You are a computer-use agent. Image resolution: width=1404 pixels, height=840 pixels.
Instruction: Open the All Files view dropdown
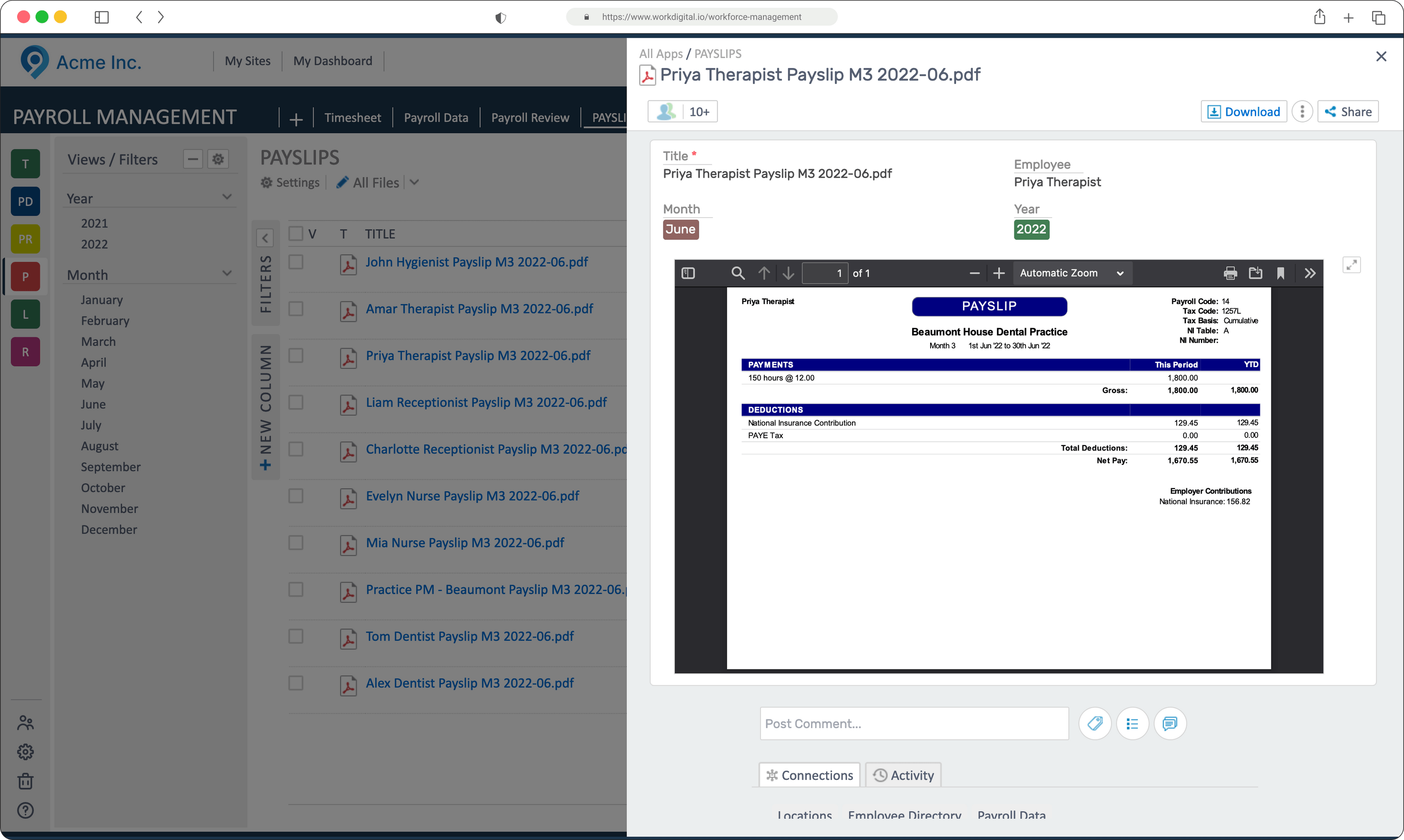coord(414,182)
